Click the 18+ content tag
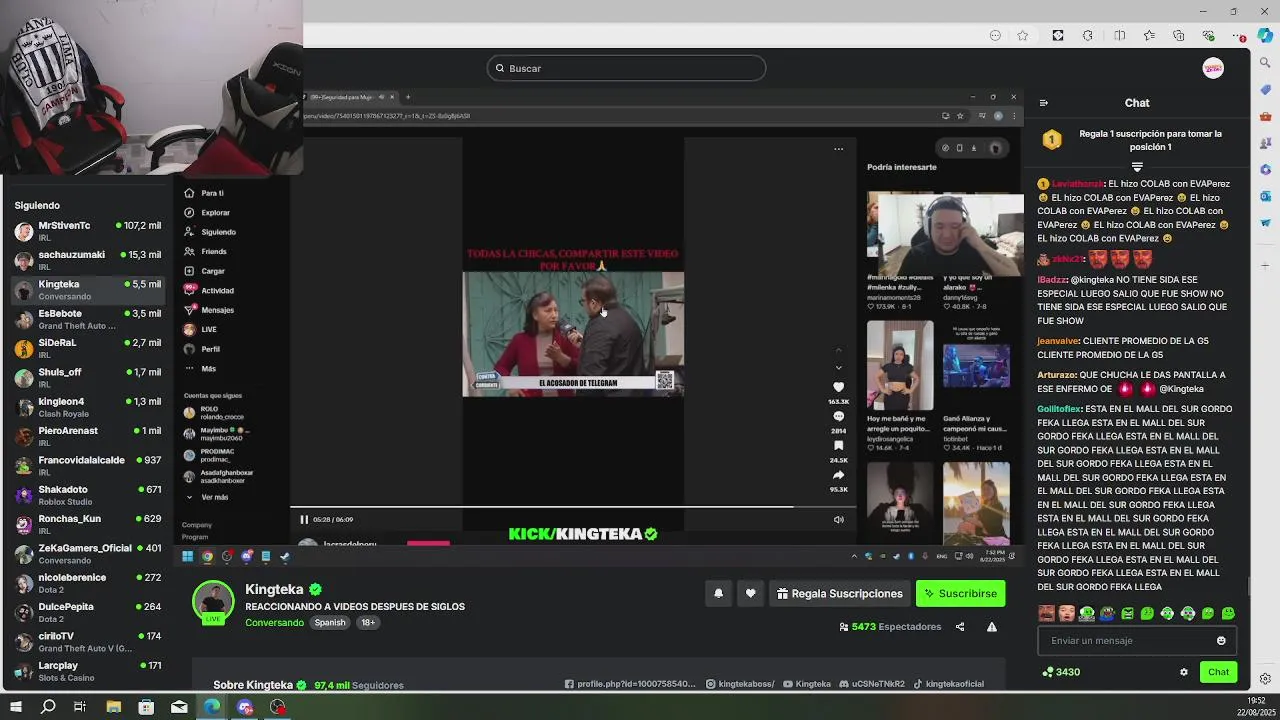This screenshot has height=720, width=1280. tap(368, 623)
